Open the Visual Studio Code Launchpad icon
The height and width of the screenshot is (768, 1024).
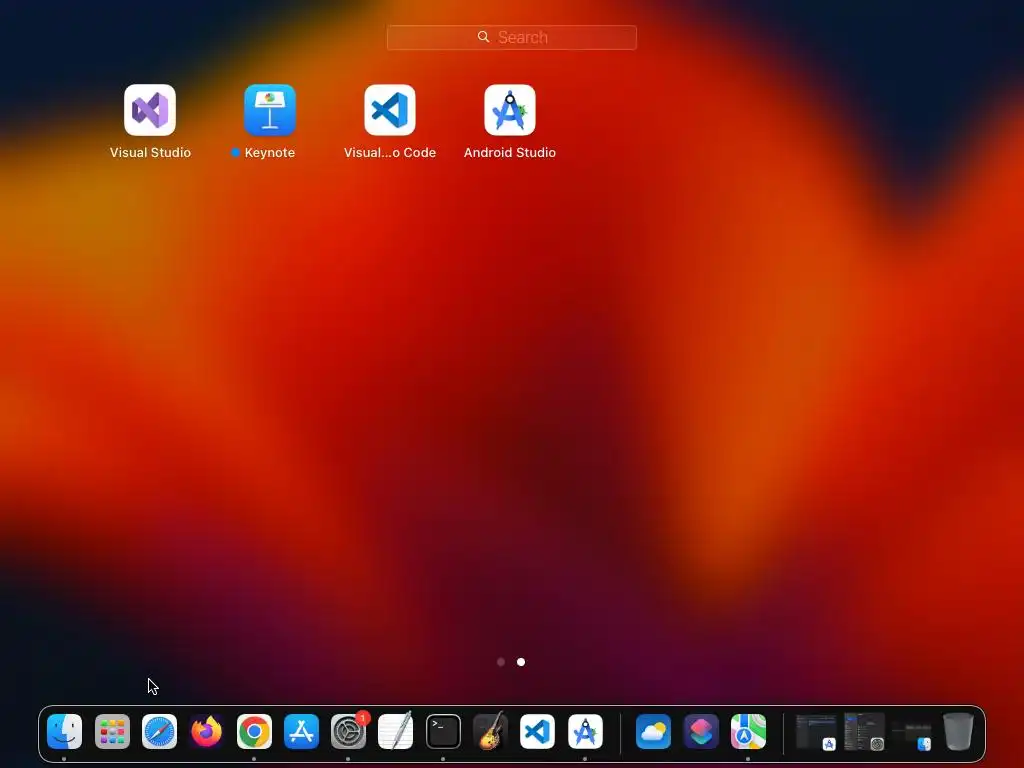point(390,110)
